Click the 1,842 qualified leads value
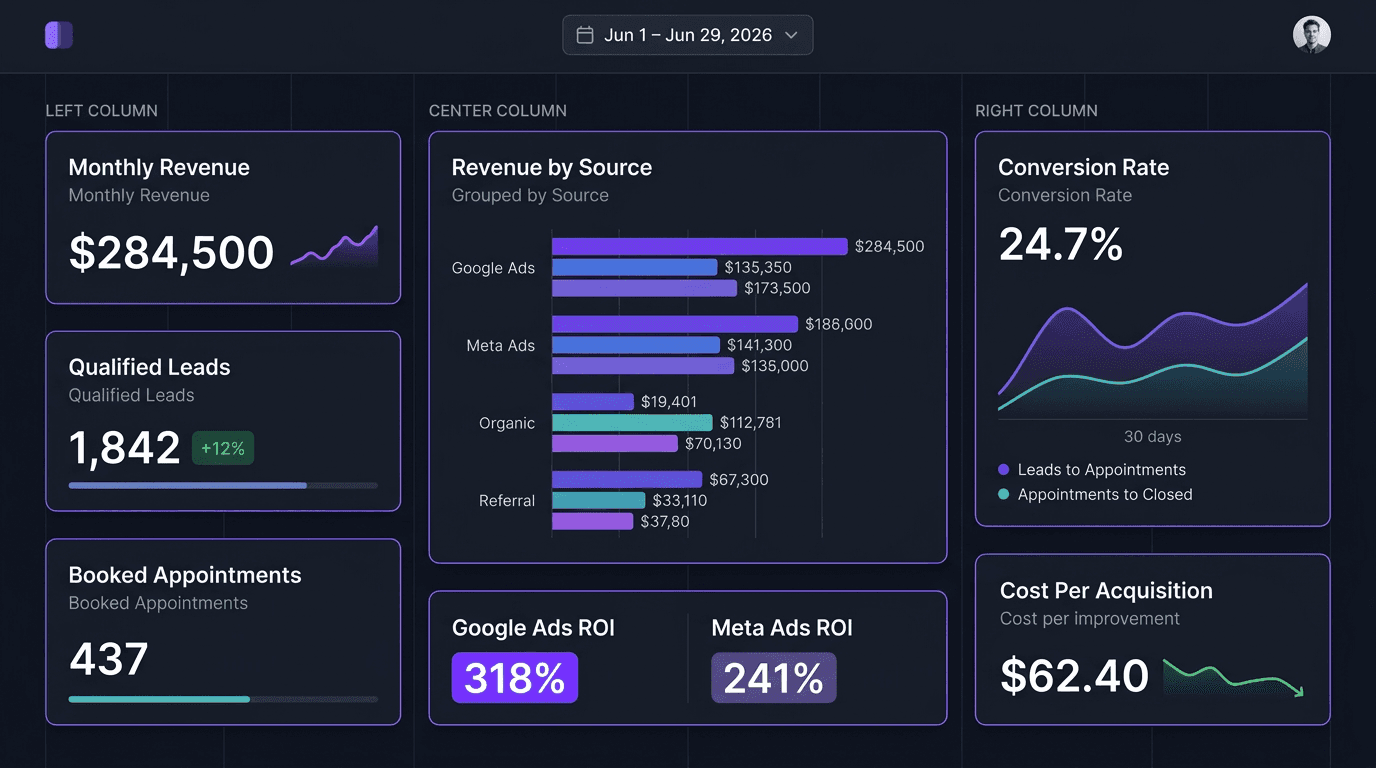Viewport: 1376px width, 768px height. pos(124,448)
